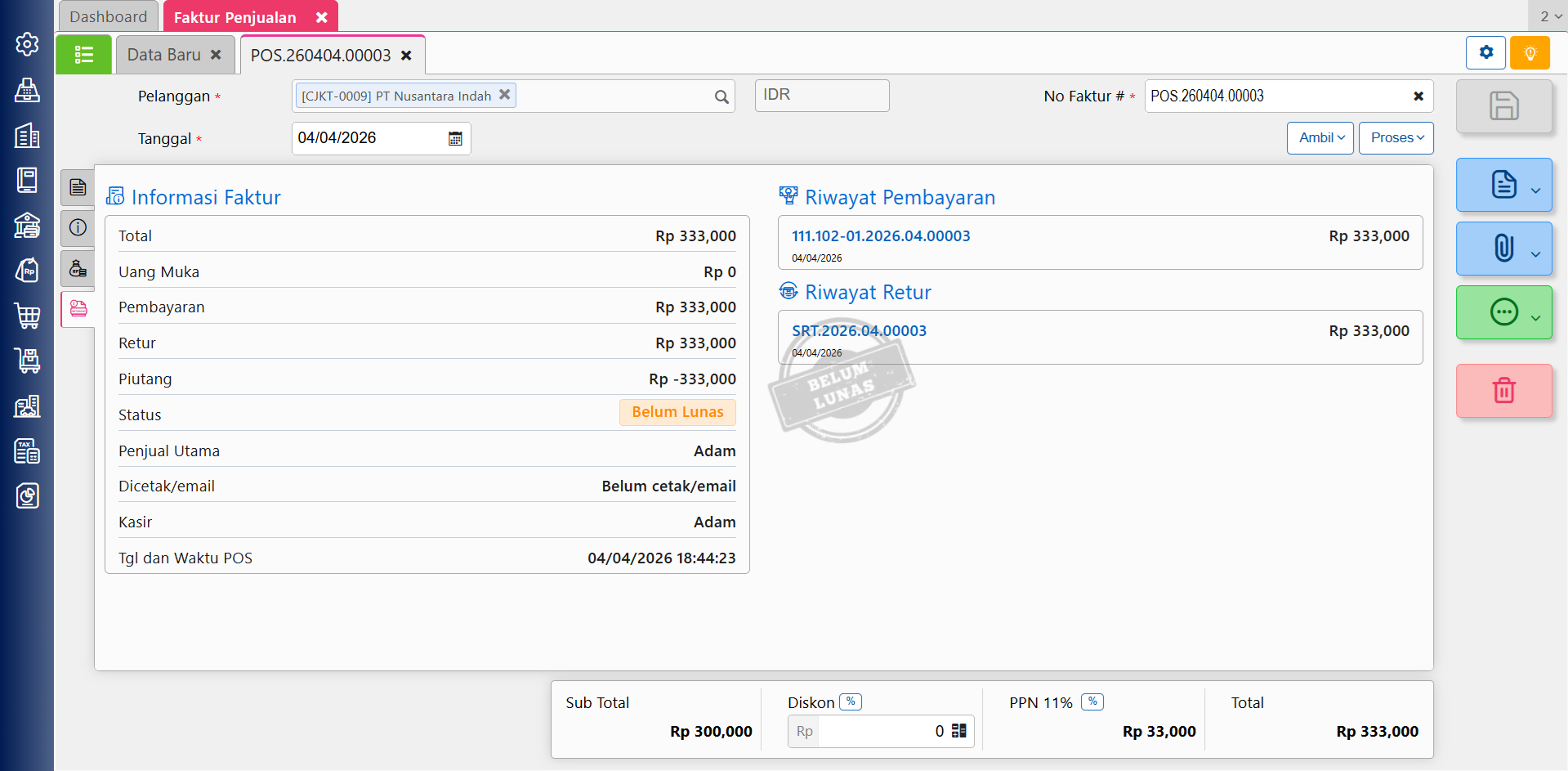Image resolution: width=1568 pixels, height=771 pixels.
Task: Open the shopping cart sidebar module
Action: 27,316
